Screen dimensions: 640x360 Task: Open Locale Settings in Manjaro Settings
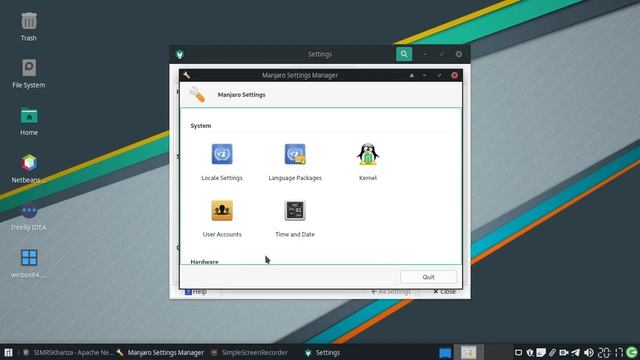tap(222, 162)
